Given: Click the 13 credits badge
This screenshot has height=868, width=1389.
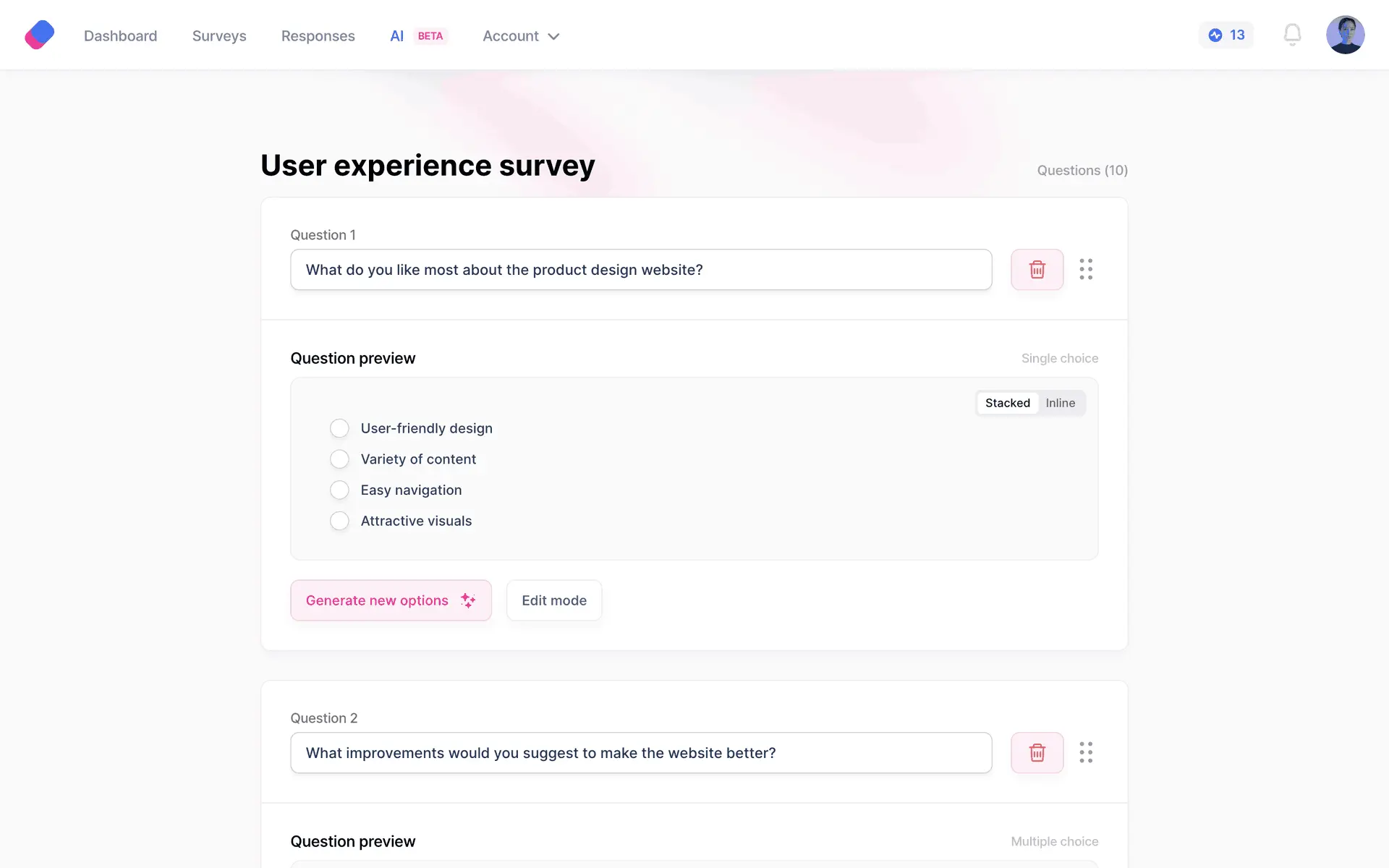Looking at the screenshot, I should [1226, 35].
